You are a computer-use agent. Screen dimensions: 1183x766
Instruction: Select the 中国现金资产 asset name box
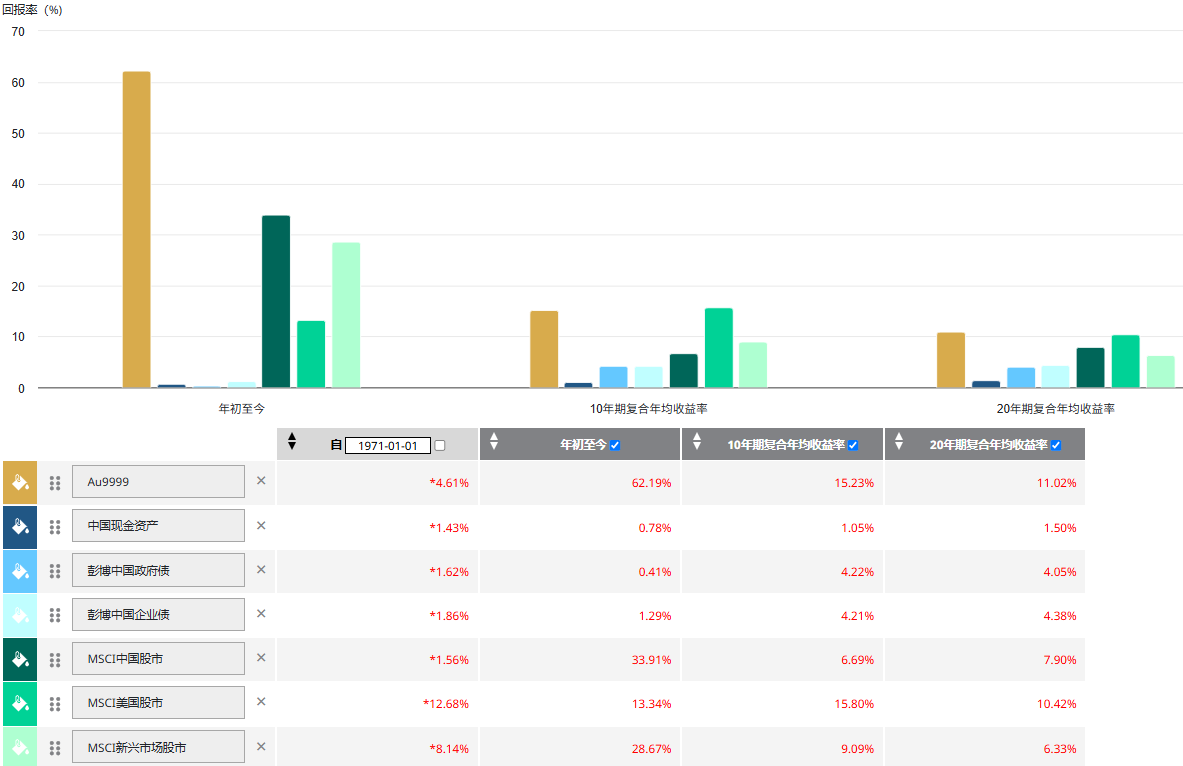[x=158, y=526]
